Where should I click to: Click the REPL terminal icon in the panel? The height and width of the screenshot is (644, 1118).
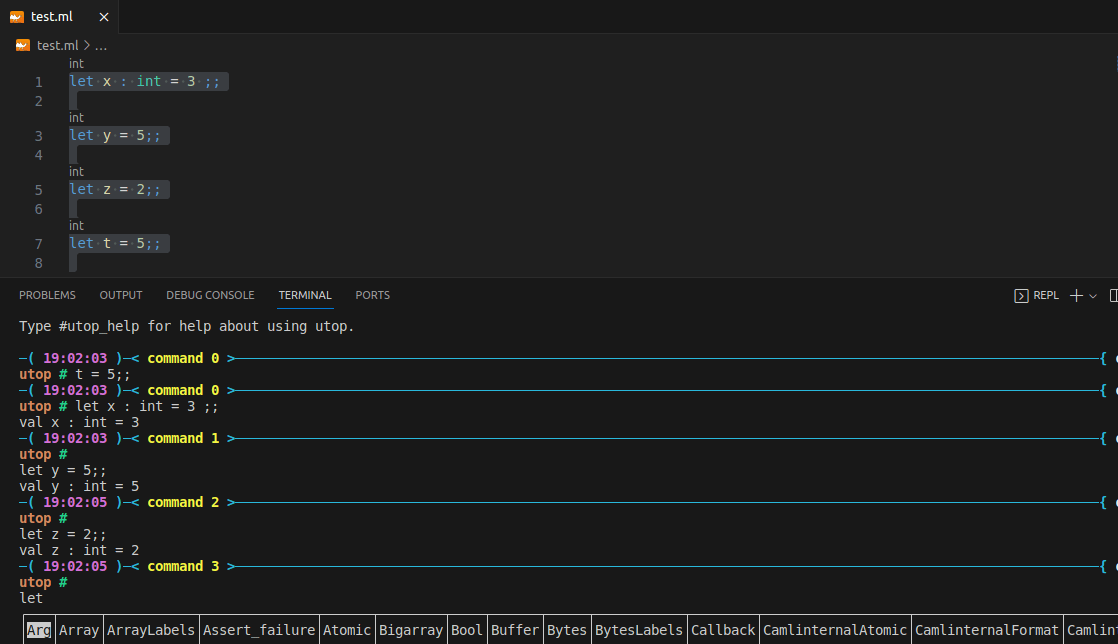1022,295
